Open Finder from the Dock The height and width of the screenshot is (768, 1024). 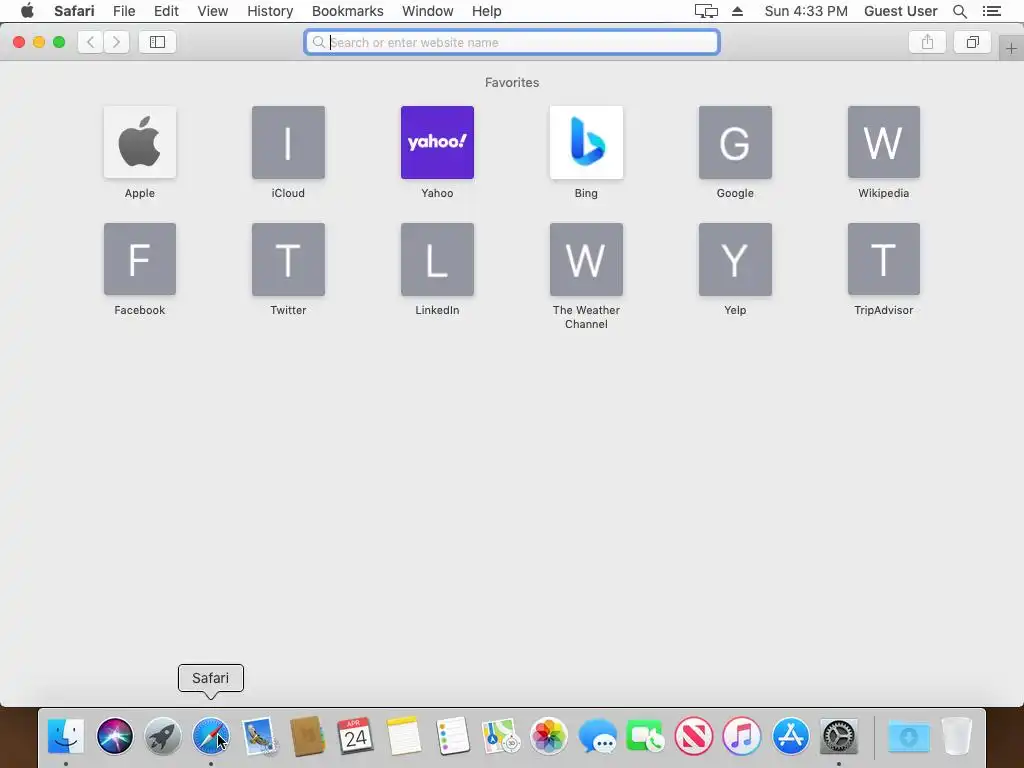pyautogui.click(x=66, y=736)
